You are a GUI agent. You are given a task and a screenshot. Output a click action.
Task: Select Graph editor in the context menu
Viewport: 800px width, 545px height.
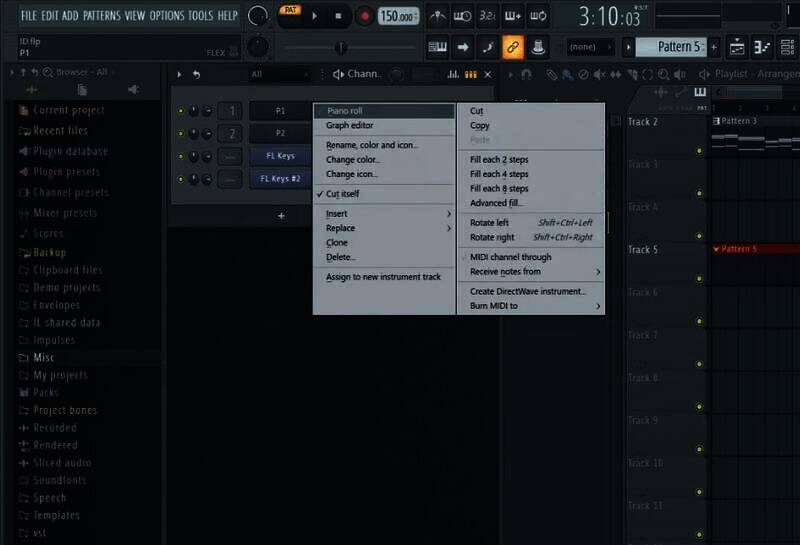[384, 125]
